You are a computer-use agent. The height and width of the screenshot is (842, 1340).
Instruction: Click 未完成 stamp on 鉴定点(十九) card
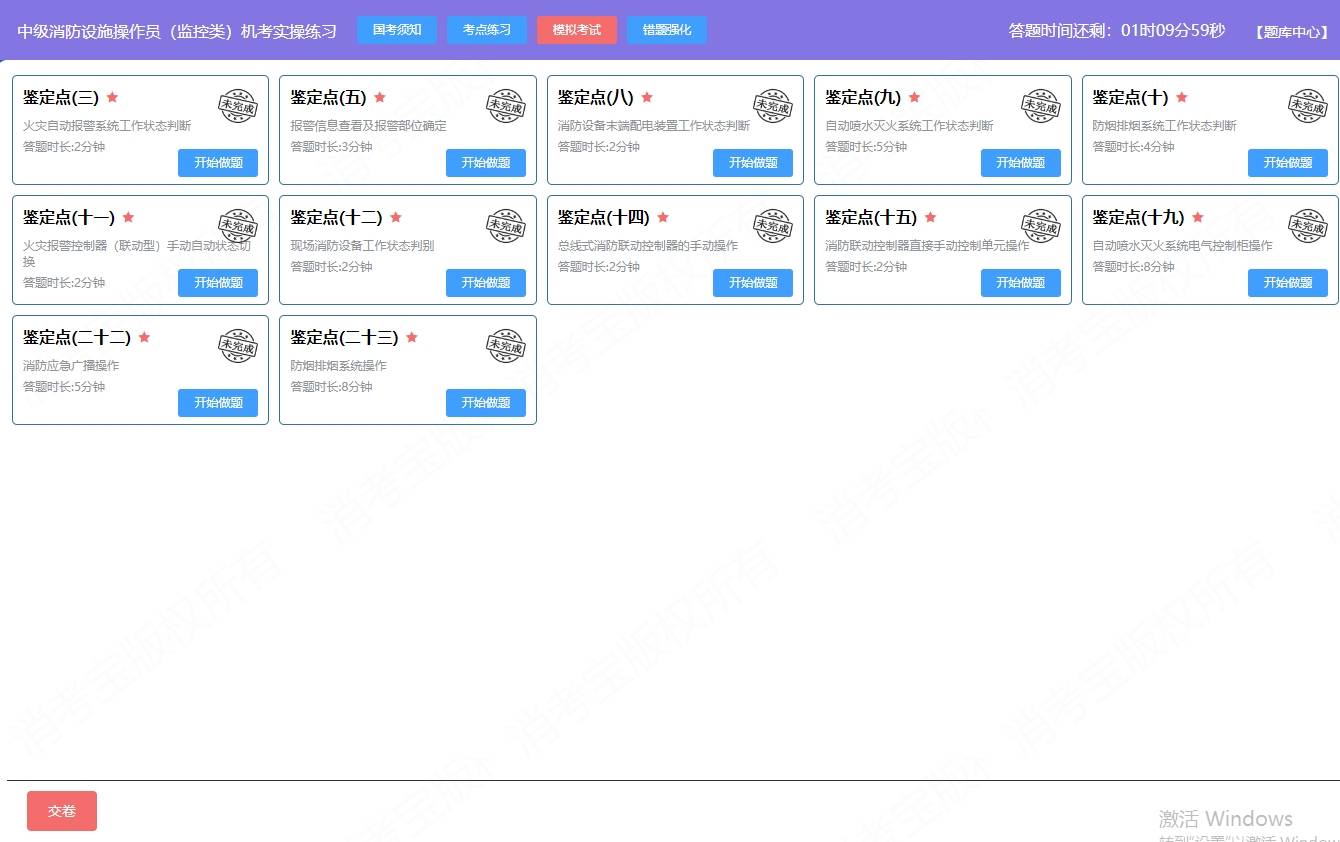tap(1307, 226)
